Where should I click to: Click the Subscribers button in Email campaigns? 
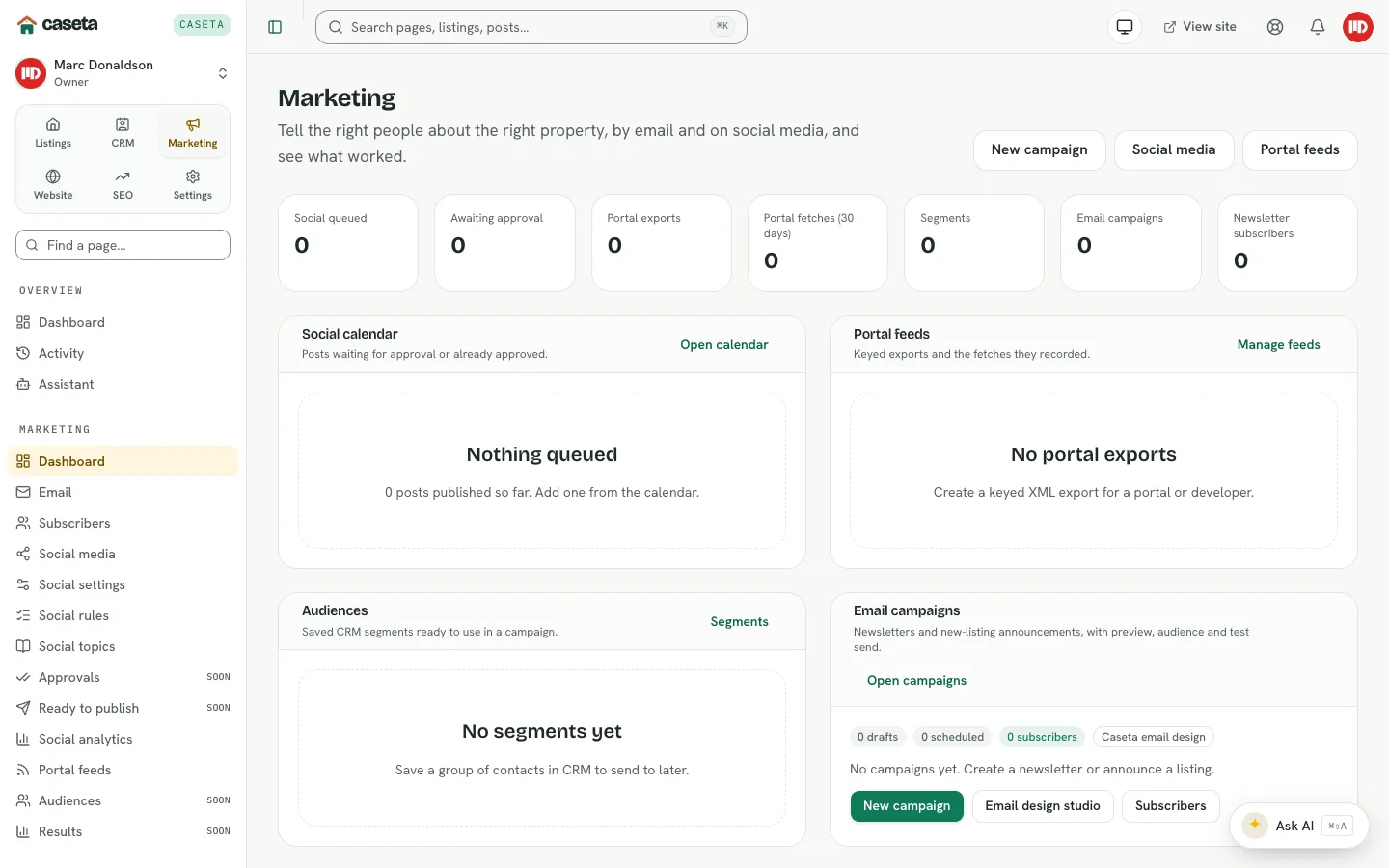click(1171, 806)
